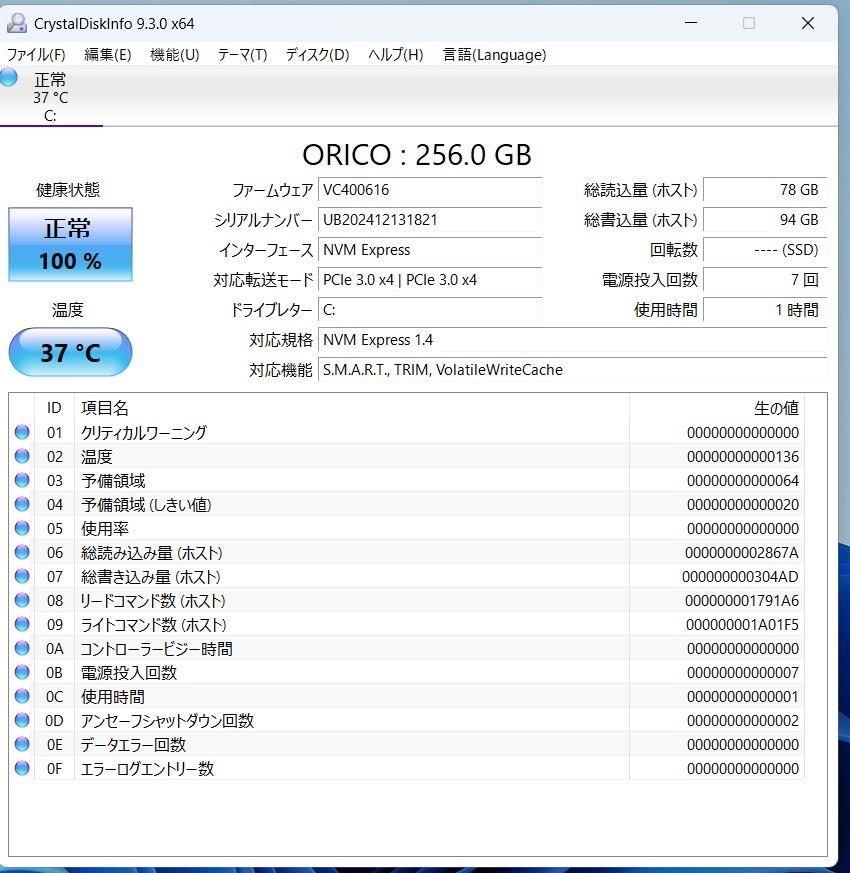Screen dimensions: 850x873
Task: Close the CrystalDiskInfo window
Action: point(808,23)
